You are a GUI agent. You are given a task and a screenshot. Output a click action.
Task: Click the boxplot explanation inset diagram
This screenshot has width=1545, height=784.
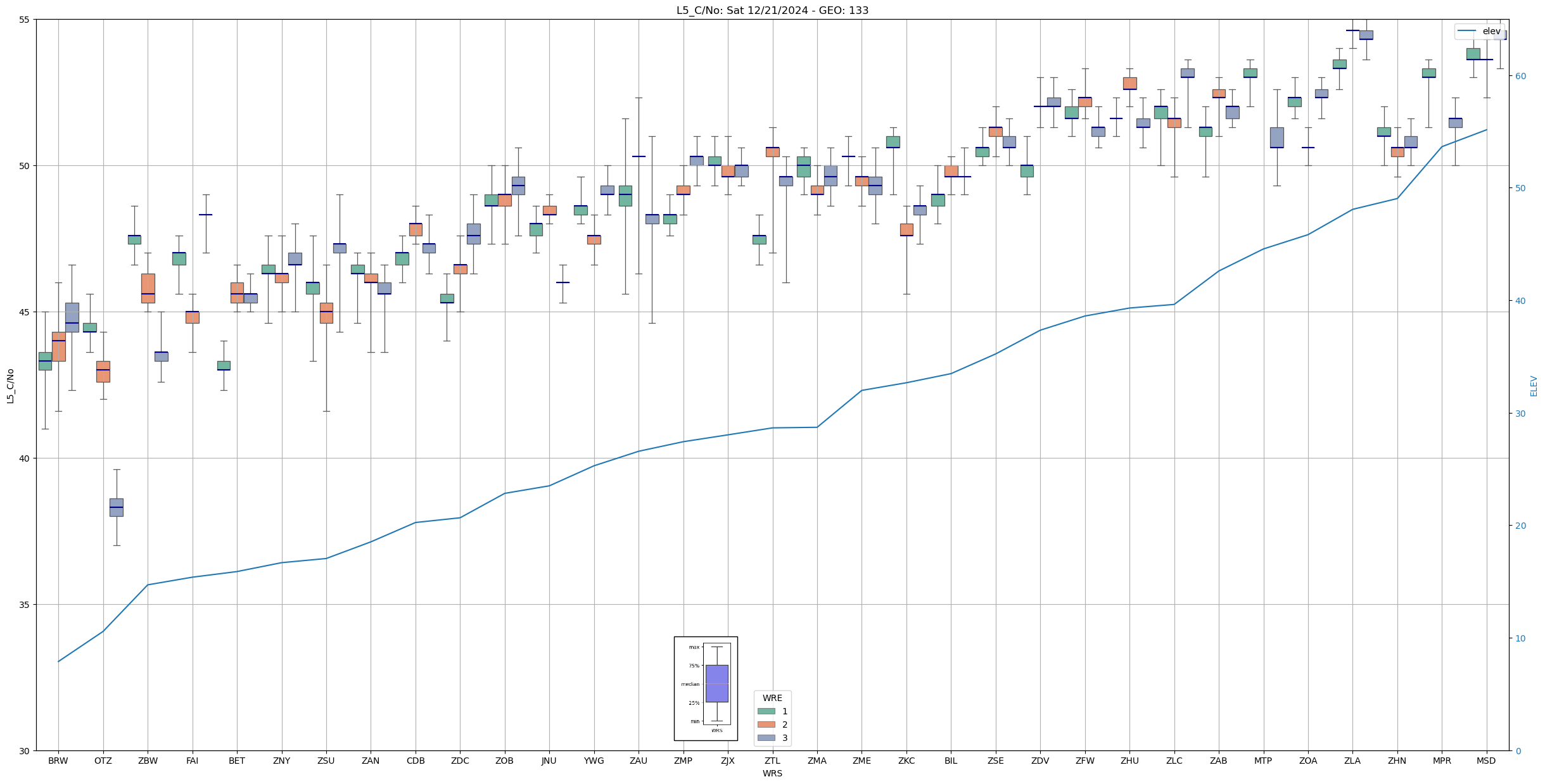[x=706, y=688]
